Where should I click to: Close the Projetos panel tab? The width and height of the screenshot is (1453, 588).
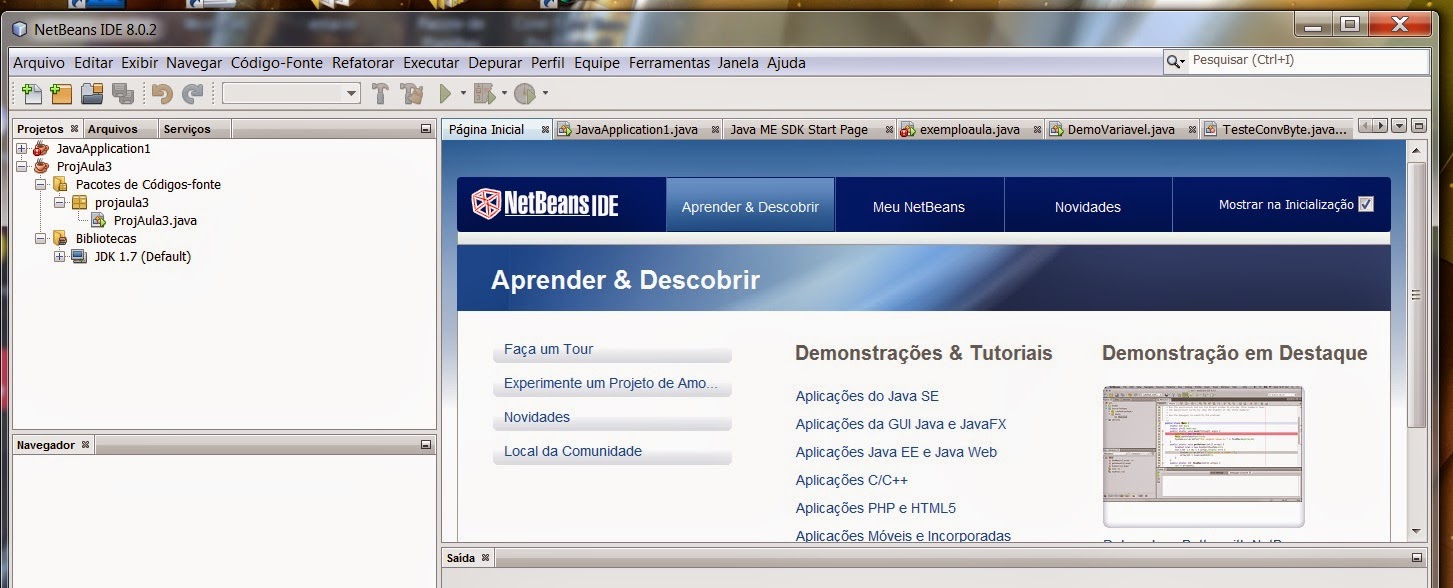[74, 129]
